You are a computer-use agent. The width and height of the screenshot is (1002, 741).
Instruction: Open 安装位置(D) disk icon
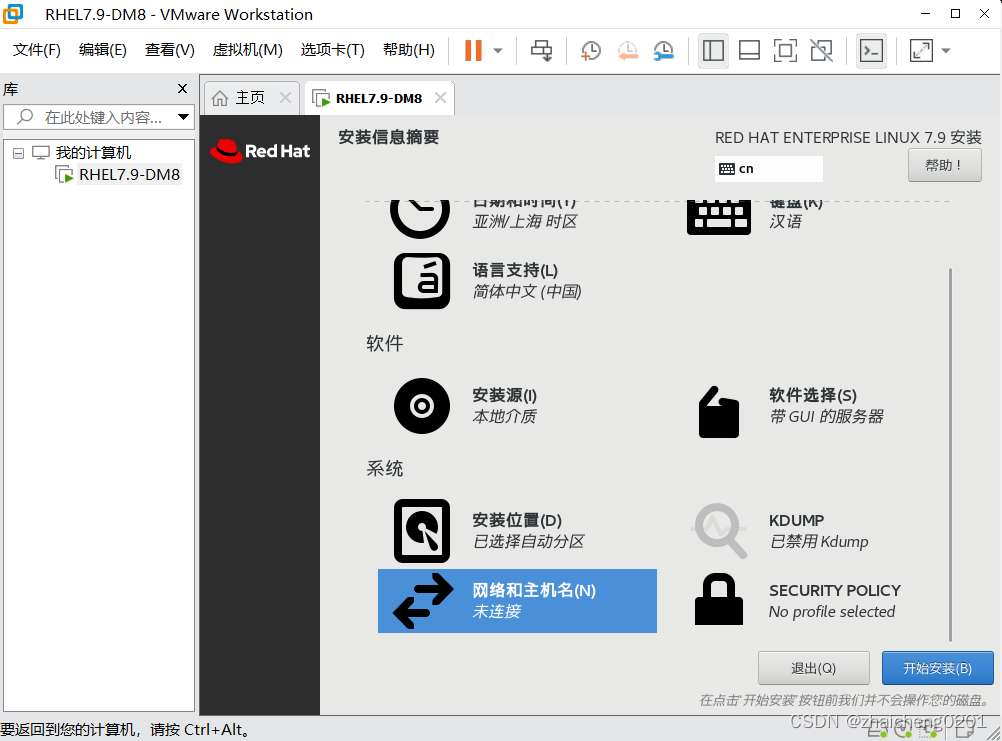[x=422, y=531]
